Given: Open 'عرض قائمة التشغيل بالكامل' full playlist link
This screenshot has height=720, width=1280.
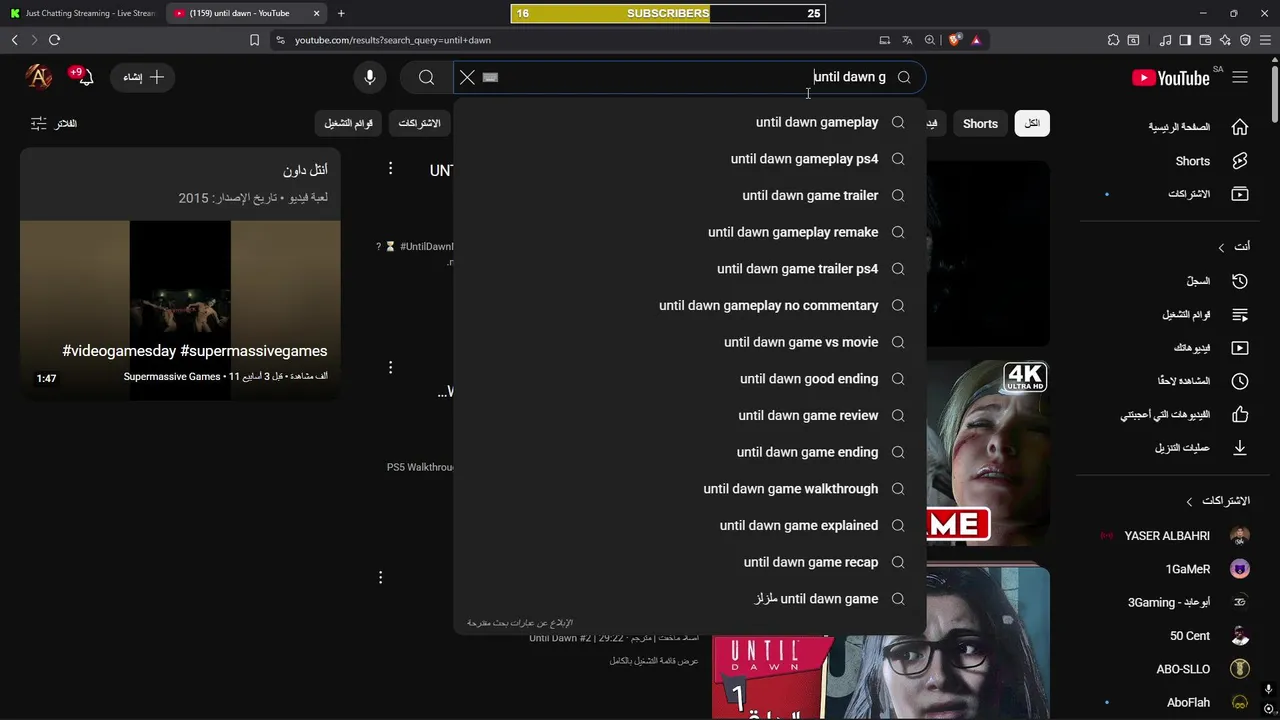Looking at the screenshot, I should pos(654,661).
